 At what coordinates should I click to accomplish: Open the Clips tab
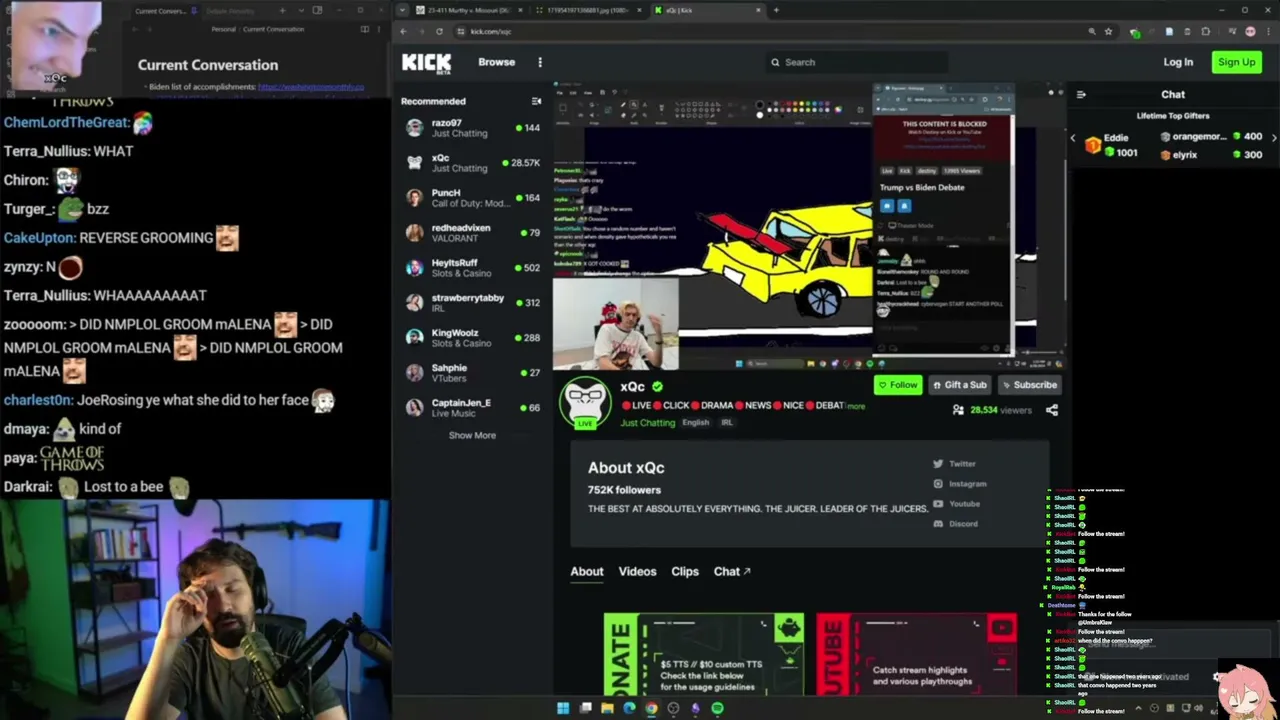pyautogui.click(x=685, y=572)
